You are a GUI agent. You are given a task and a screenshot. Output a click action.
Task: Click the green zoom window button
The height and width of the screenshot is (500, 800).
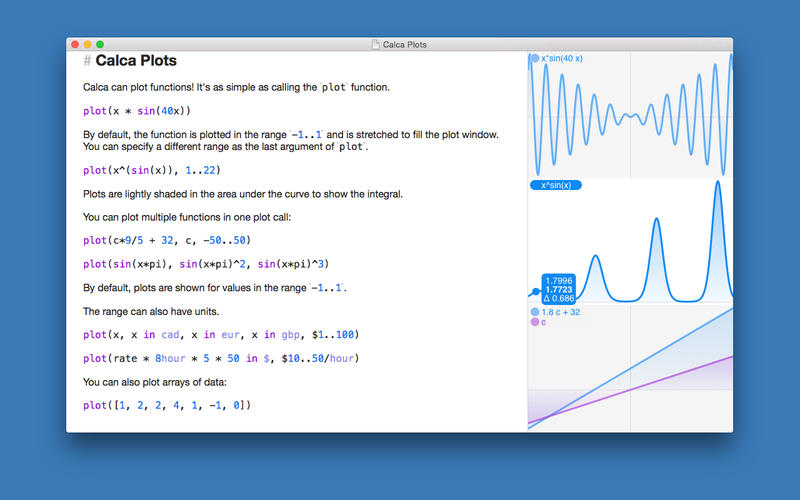100,44
